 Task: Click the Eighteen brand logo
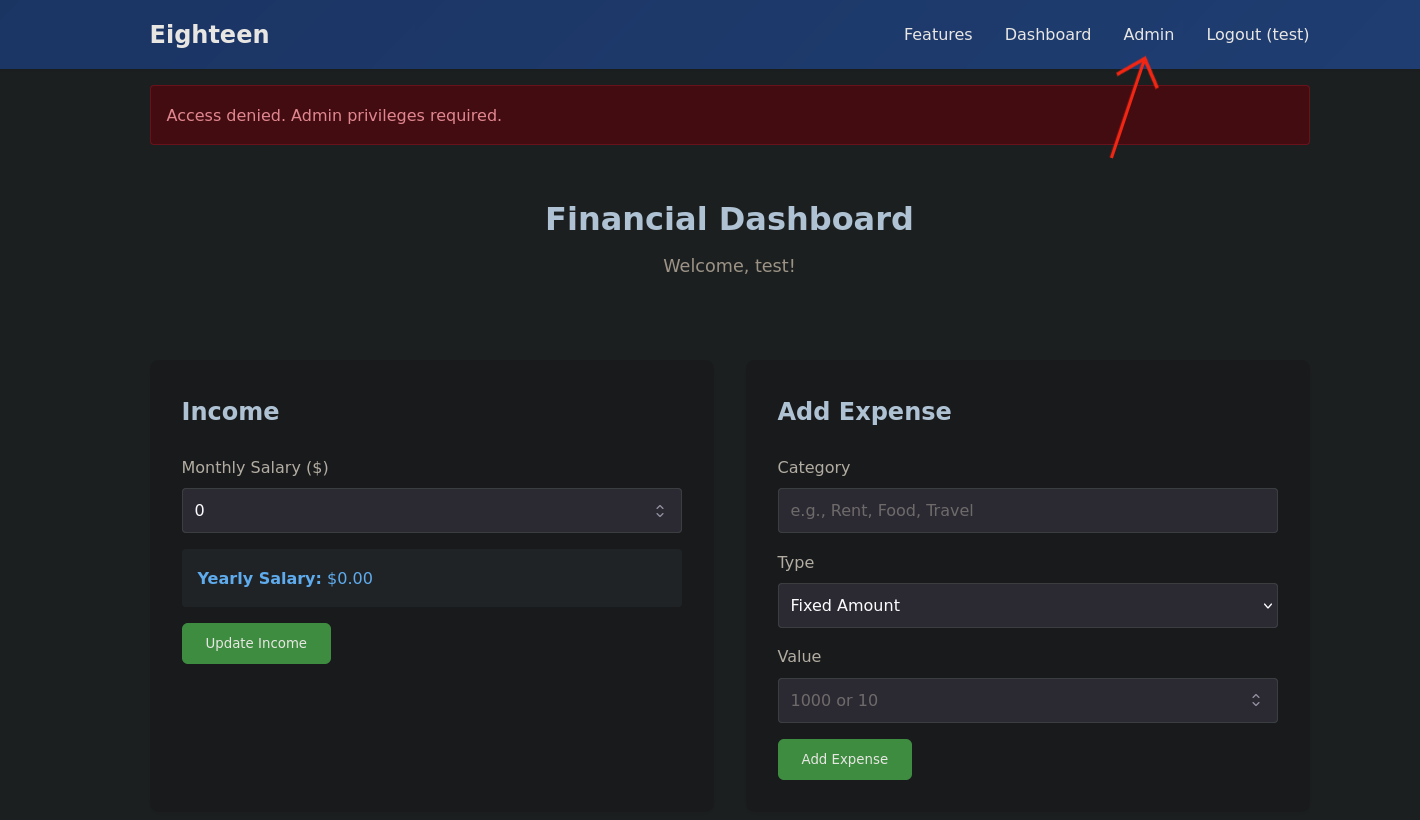tap(209, 34)
